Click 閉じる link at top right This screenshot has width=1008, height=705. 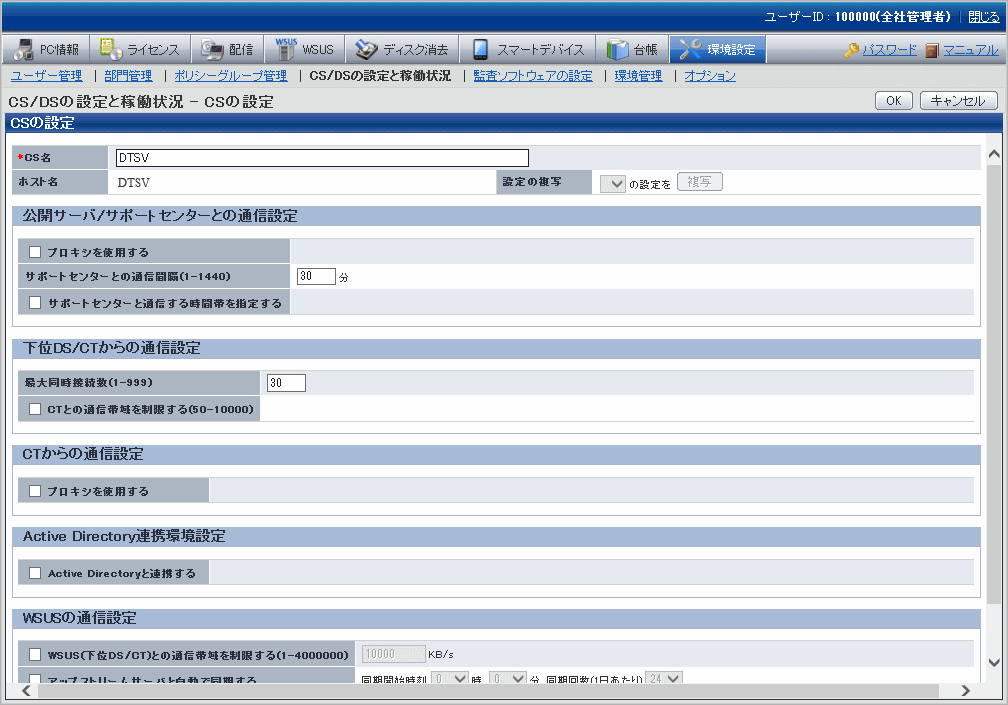coord(984,17)
